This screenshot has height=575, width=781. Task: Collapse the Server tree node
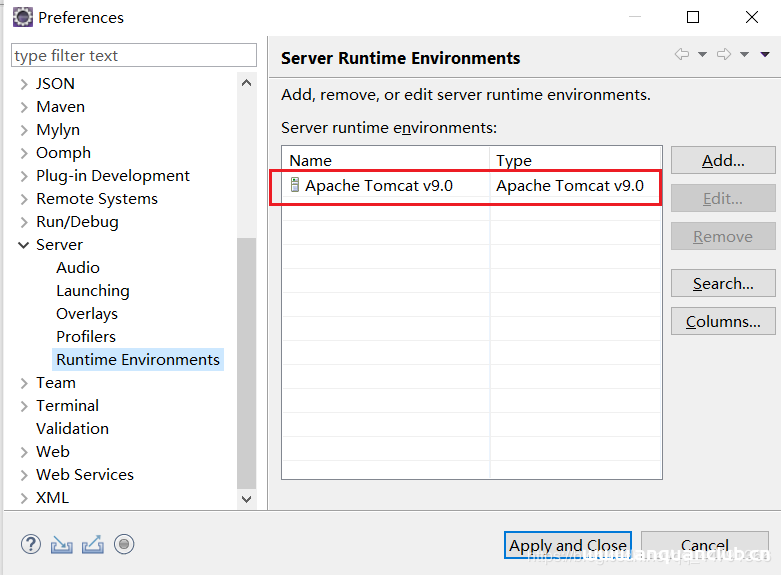coord(24,245)
